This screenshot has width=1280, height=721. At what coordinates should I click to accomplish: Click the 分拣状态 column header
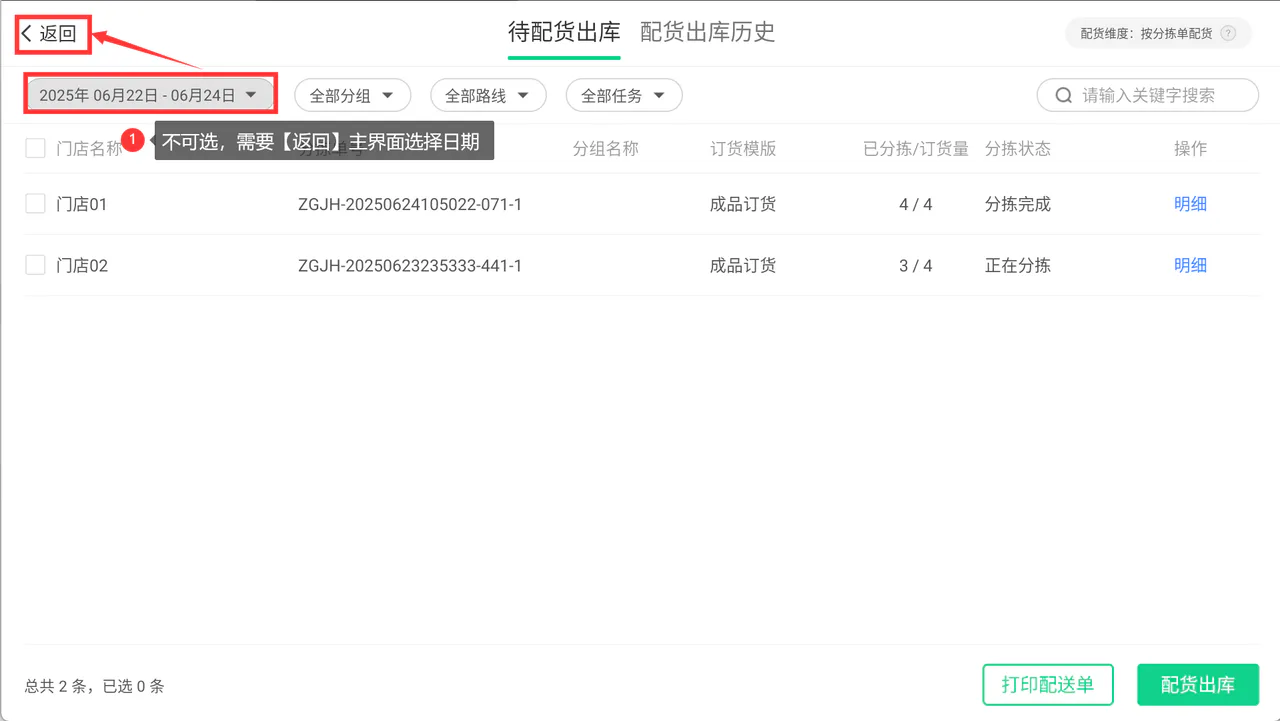coord(1018,149)
